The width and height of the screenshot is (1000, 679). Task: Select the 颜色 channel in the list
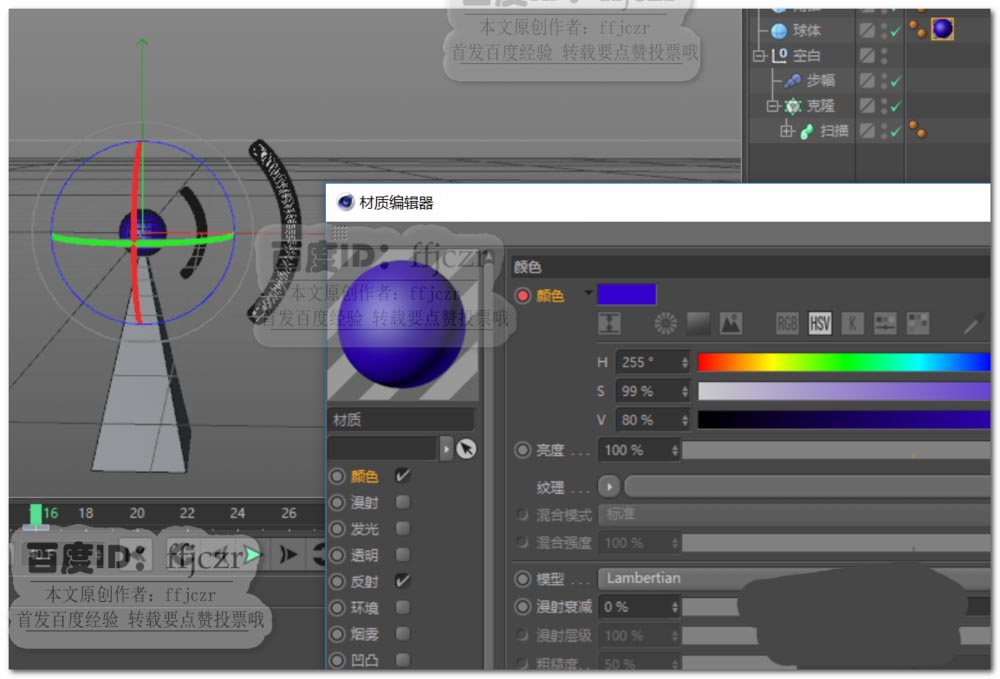[x=364, y=476]
